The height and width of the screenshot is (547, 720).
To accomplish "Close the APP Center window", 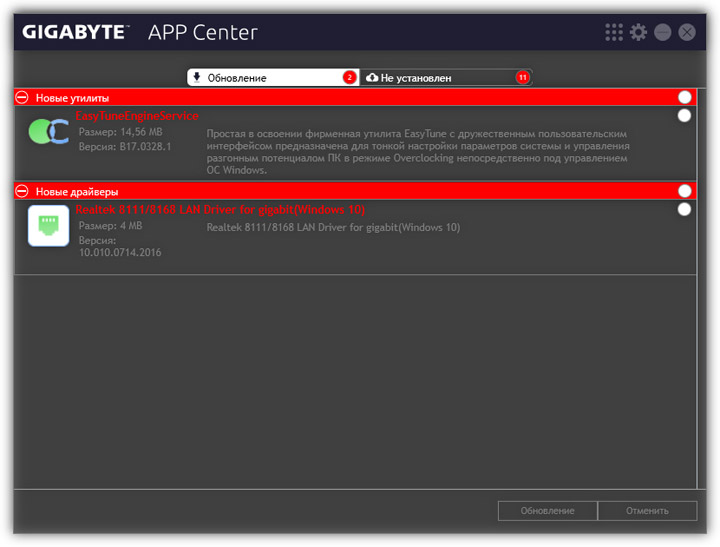I will point(687,32).
